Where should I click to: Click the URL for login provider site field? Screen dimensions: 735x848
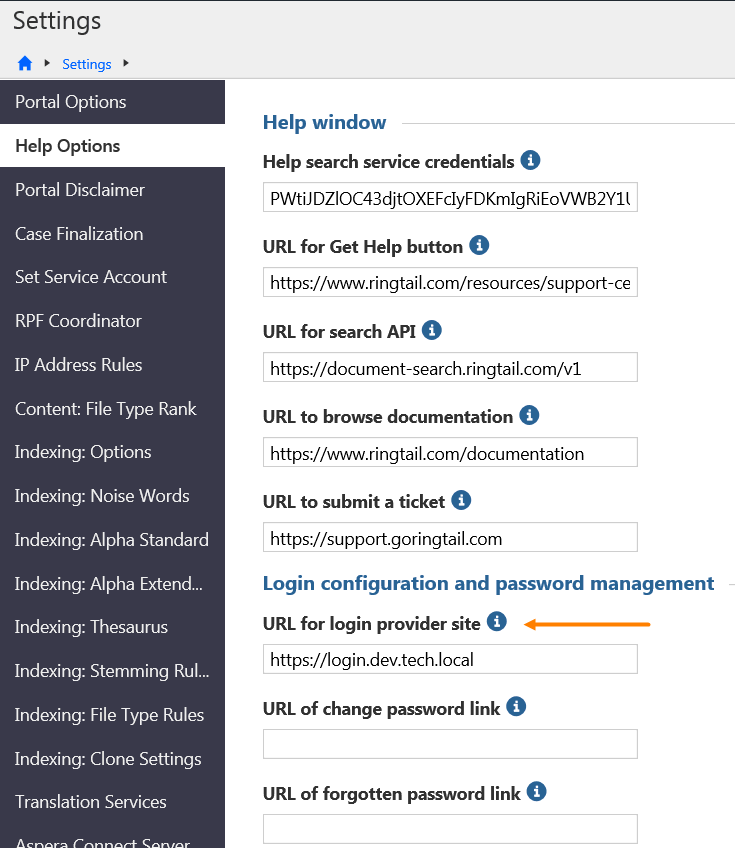(x=450, y=659)
